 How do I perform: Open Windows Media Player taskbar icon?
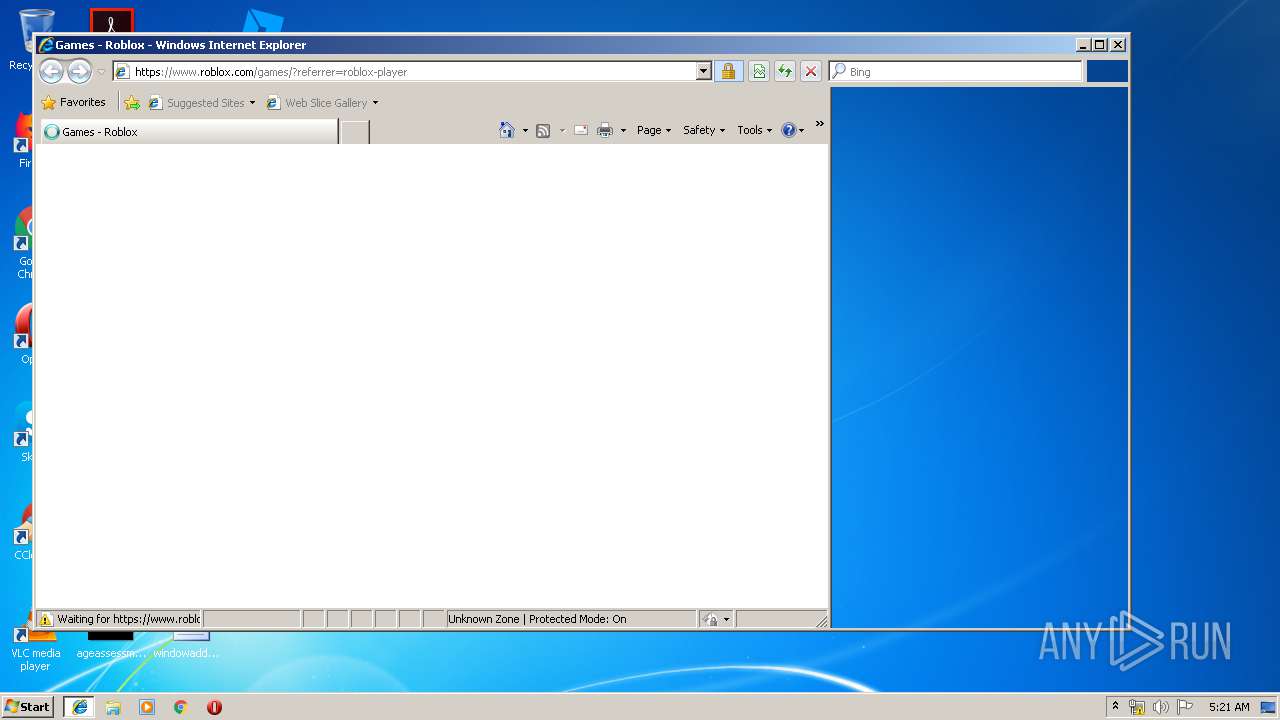click(x=147, y=707)
